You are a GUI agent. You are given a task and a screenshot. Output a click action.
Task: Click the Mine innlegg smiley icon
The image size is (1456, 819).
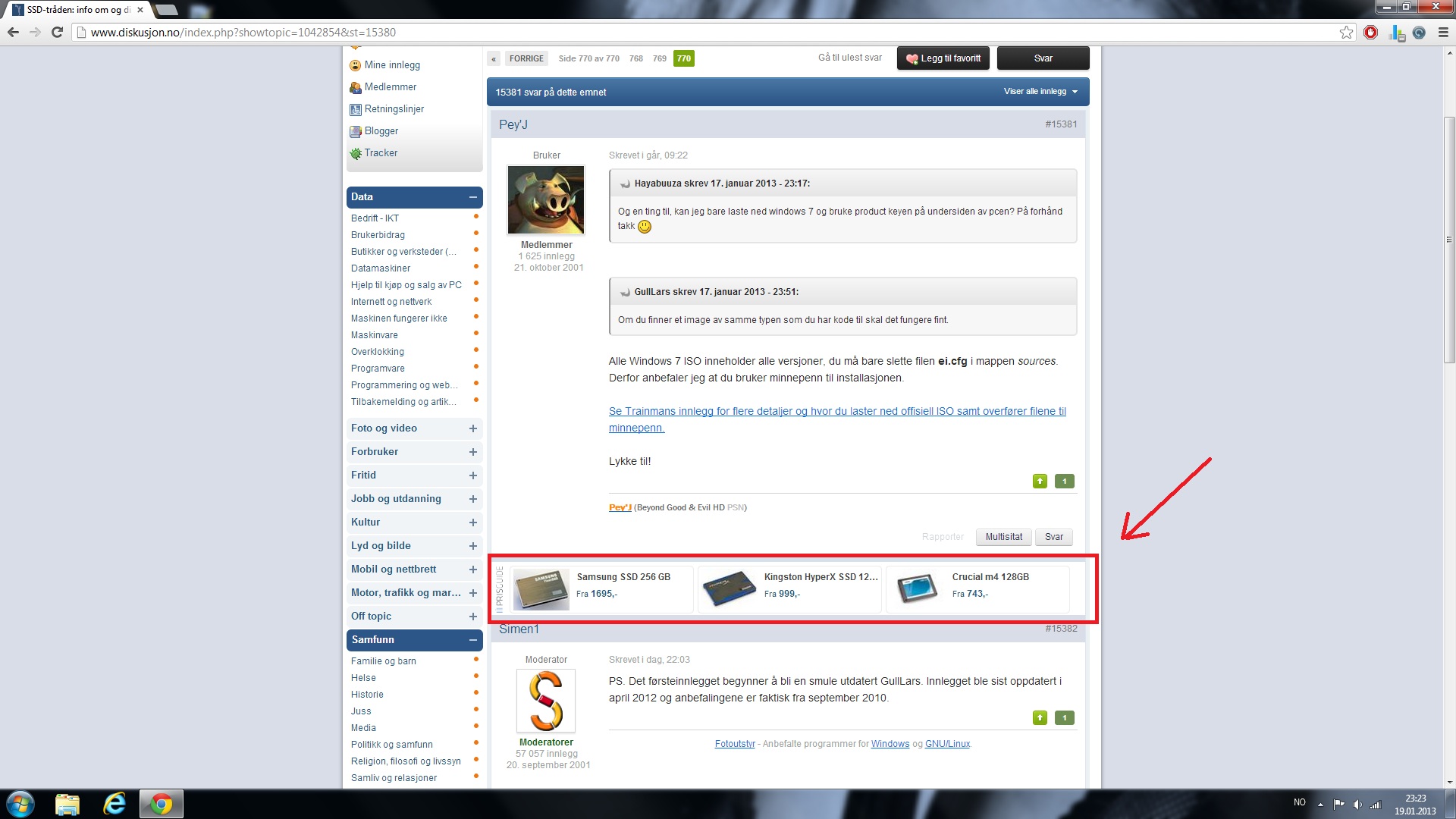[355, 65]
